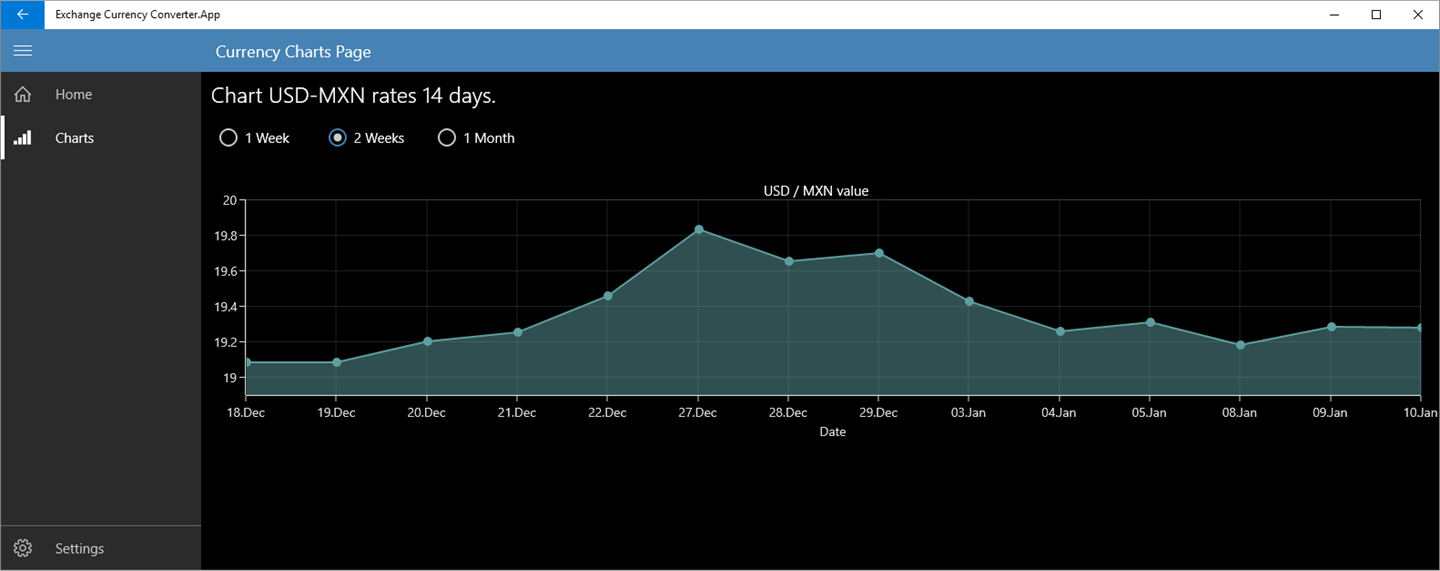Click the 03.Jan data point

click(969, 301)
